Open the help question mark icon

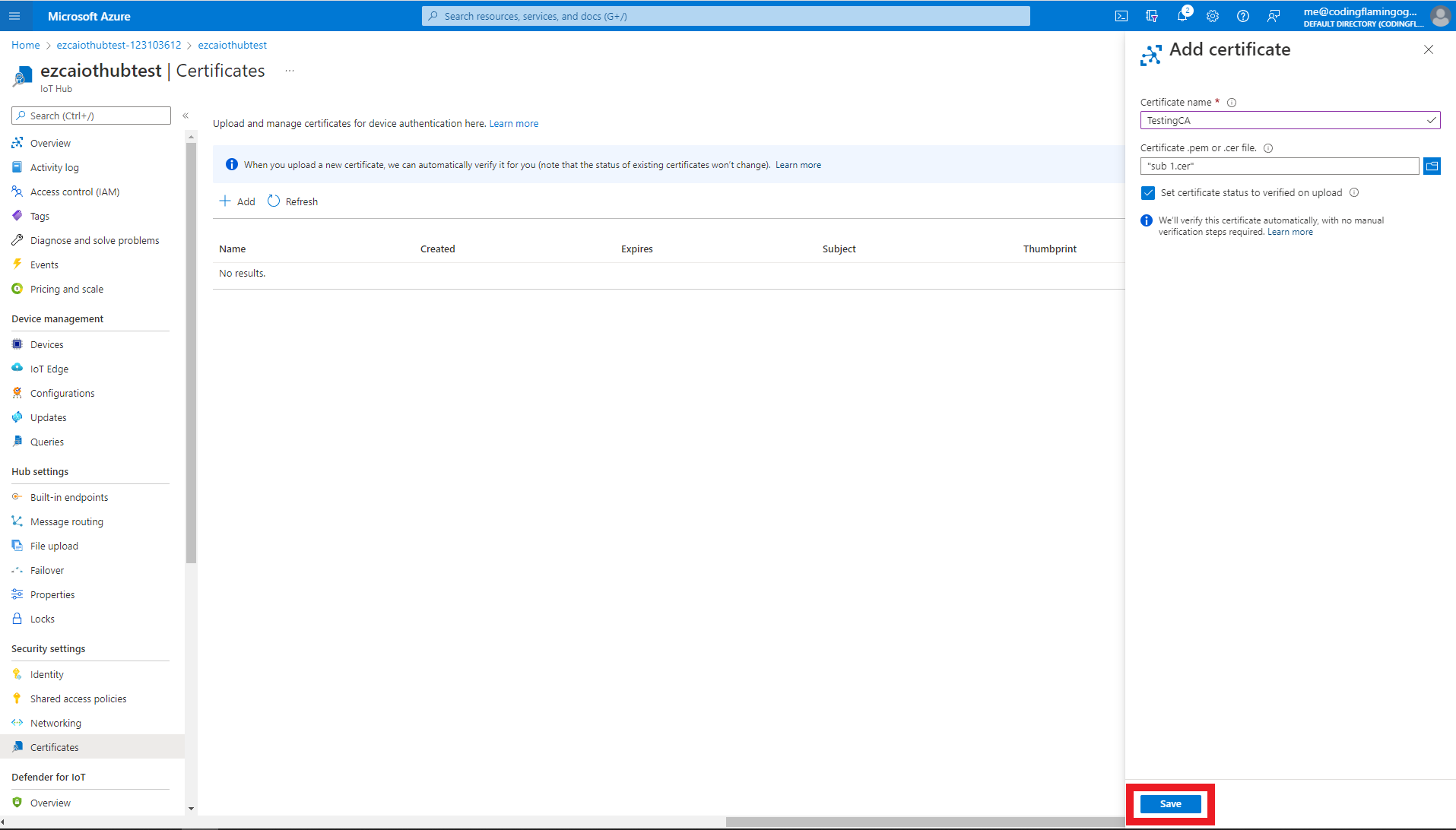[1243, 16]
